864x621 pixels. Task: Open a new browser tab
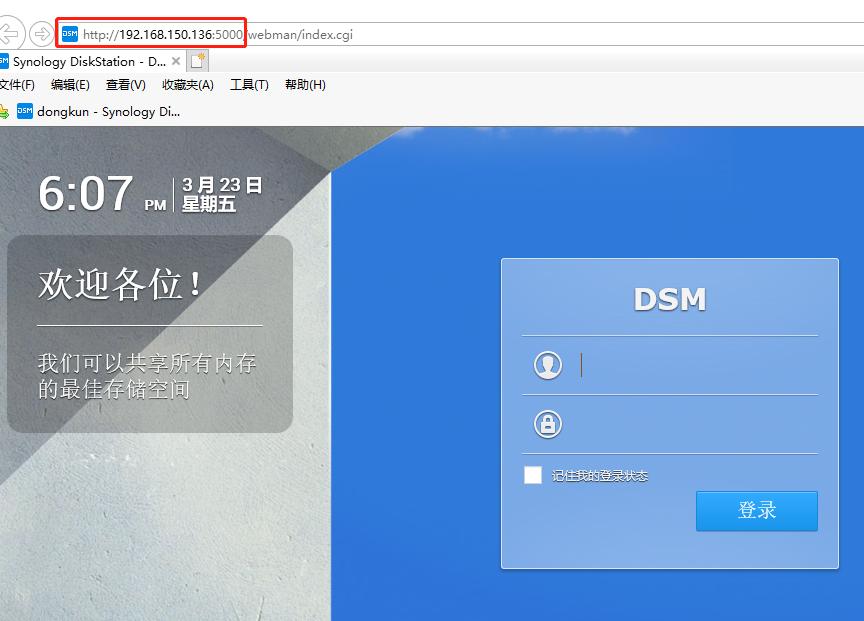point(196,60)
